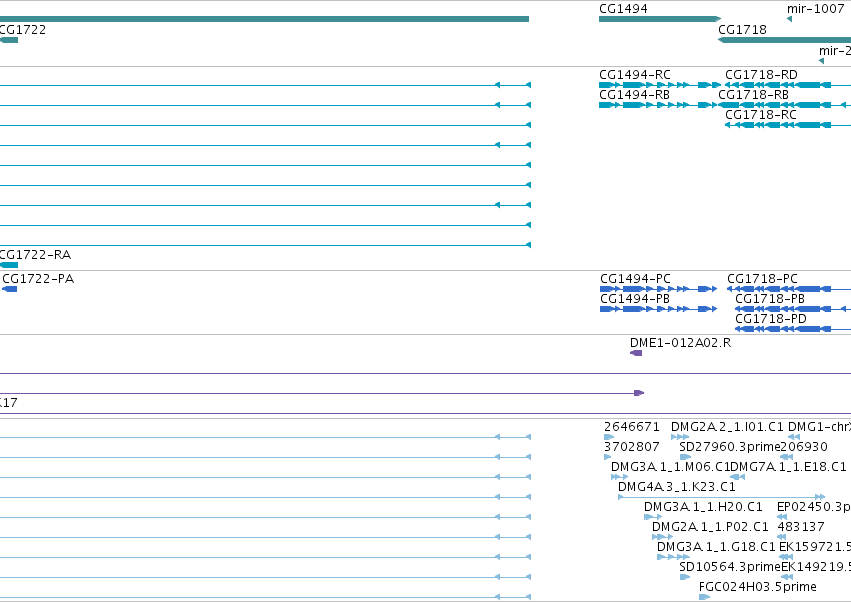Select the small mir-1007 arrow glyph

point(789,19)
